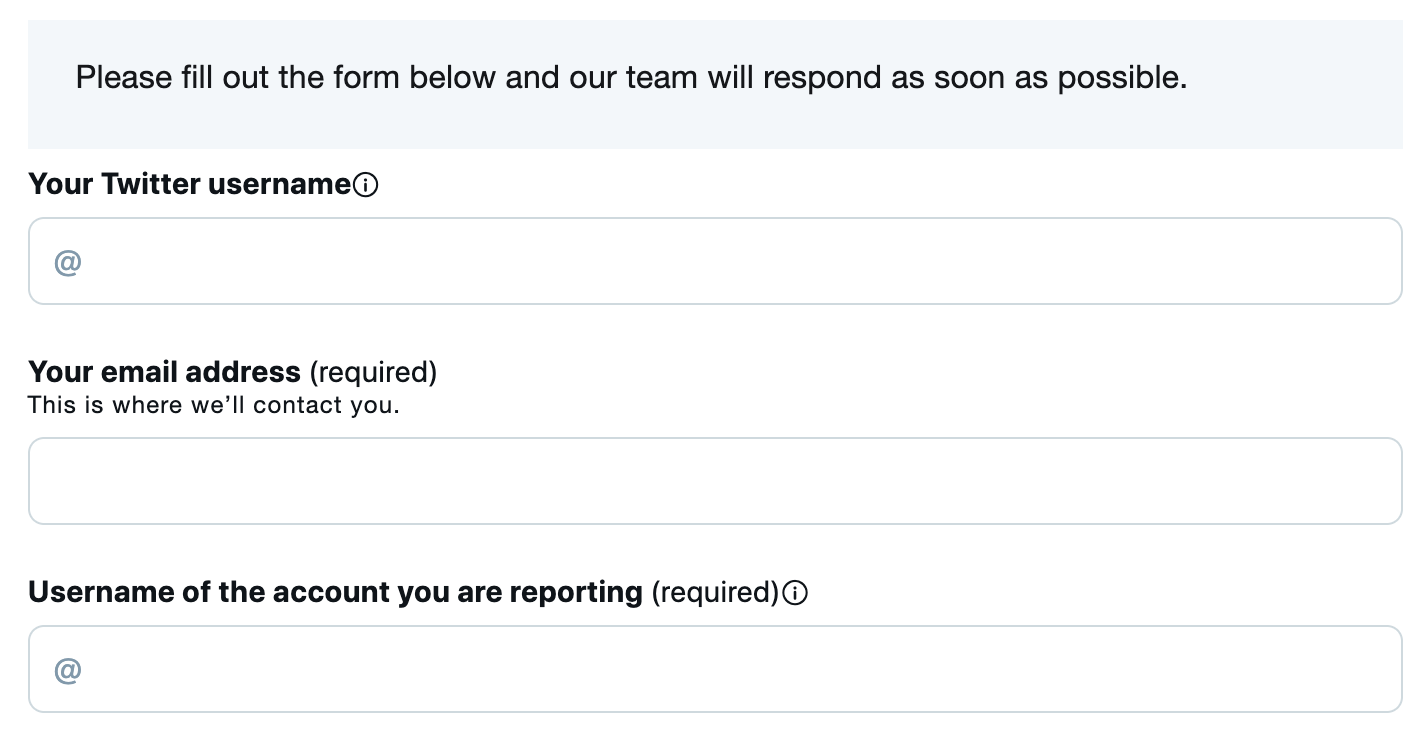Select the reported account username field
Screen dimensions: 1424x742
tap(715, 669)
